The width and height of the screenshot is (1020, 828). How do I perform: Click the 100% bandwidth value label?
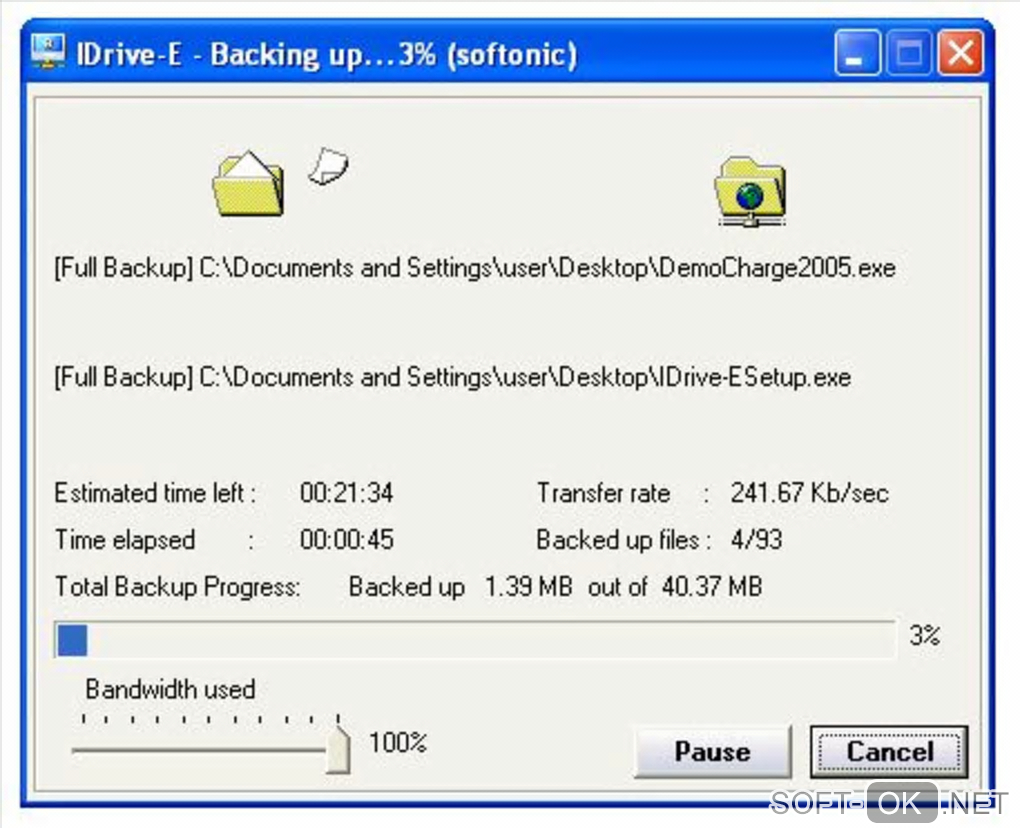pos(397,742)
